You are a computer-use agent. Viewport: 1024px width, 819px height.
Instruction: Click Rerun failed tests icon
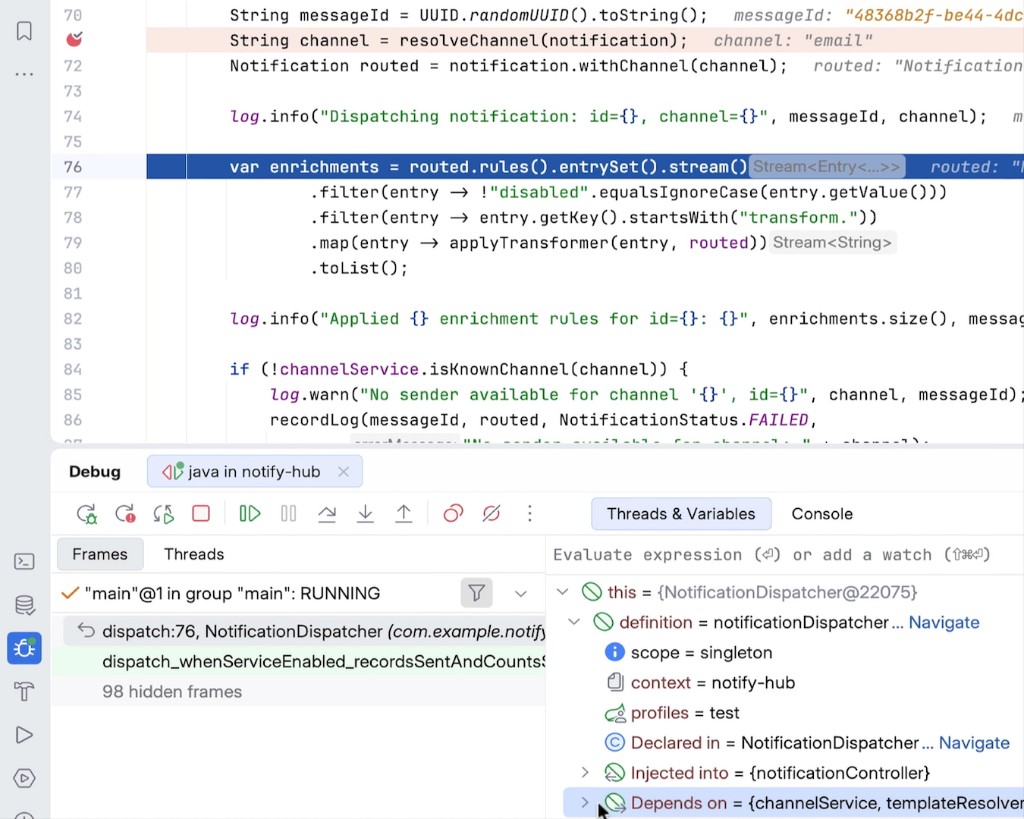click(x=125, y=514)
